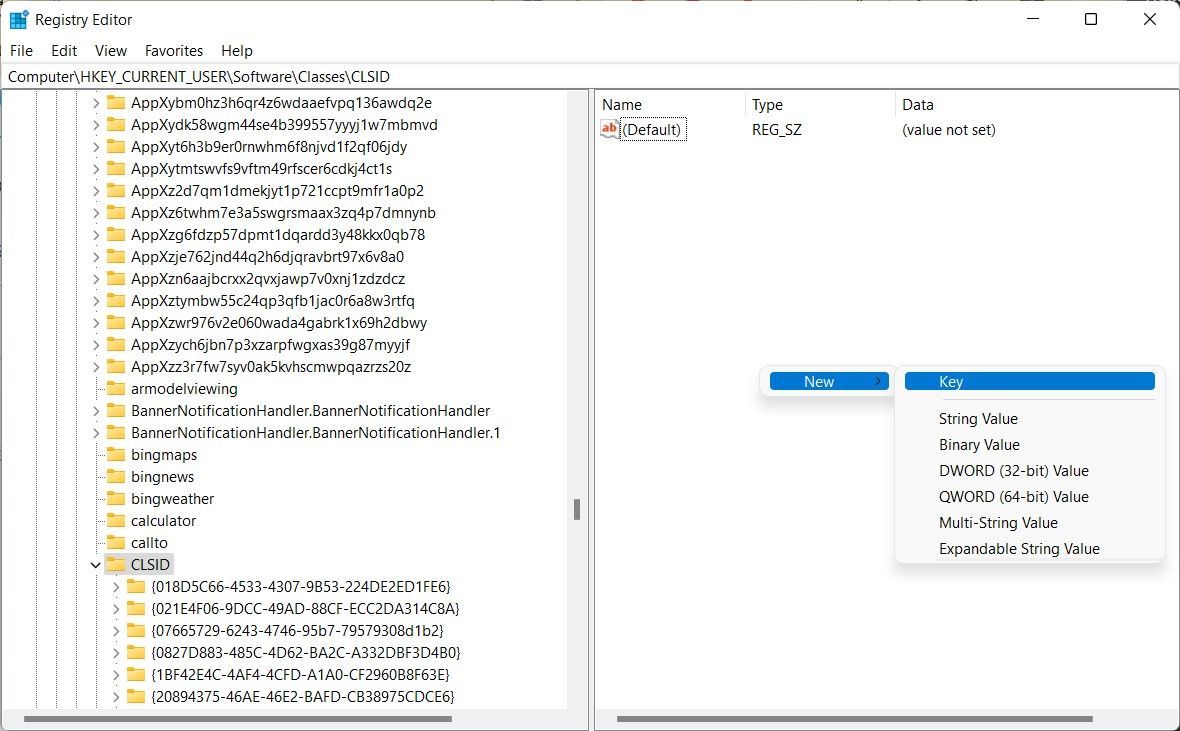Open the Favorites menu

(173, 50)
